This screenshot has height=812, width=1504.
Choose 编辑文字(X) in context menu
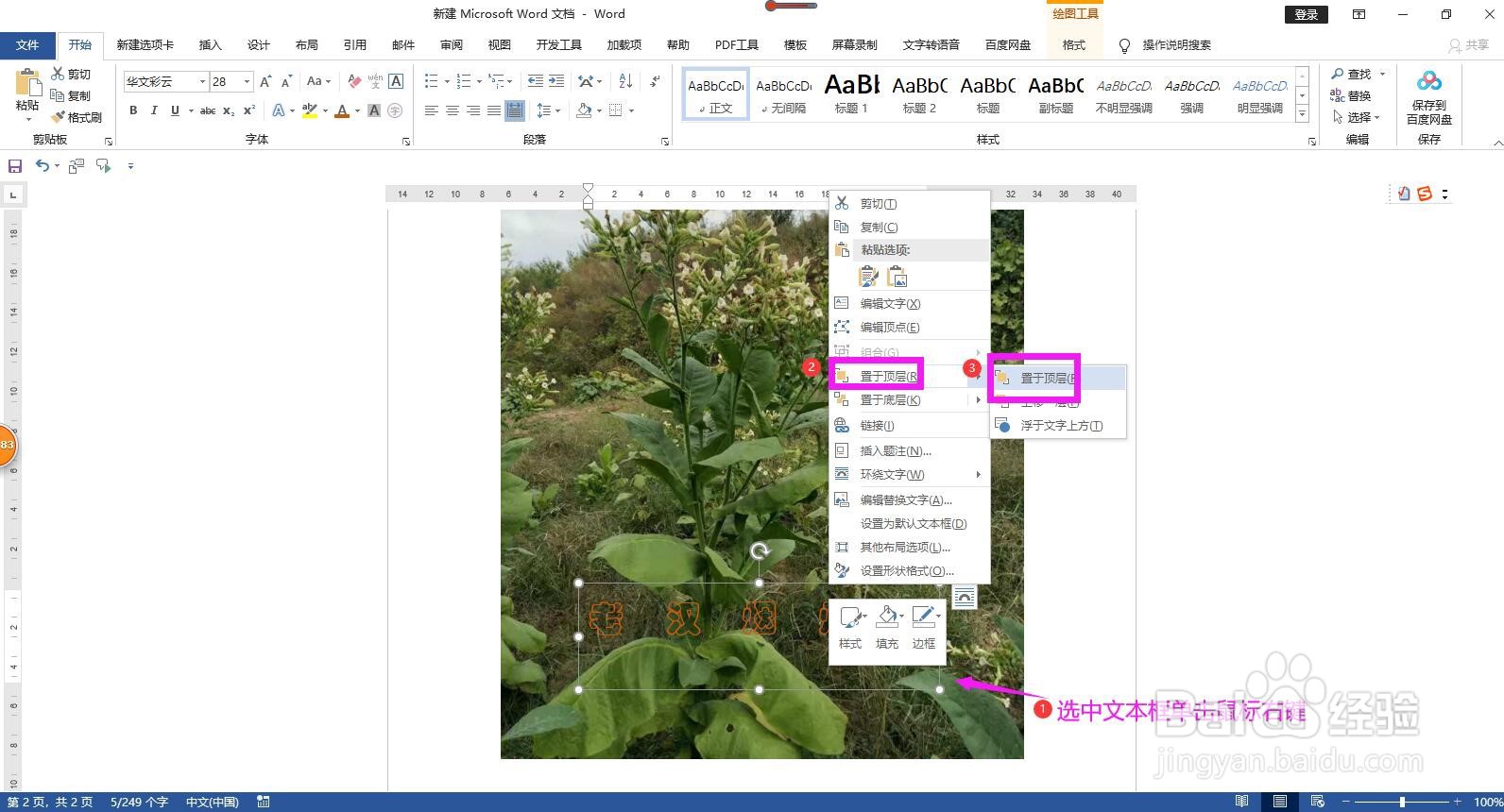coord(909,303)
